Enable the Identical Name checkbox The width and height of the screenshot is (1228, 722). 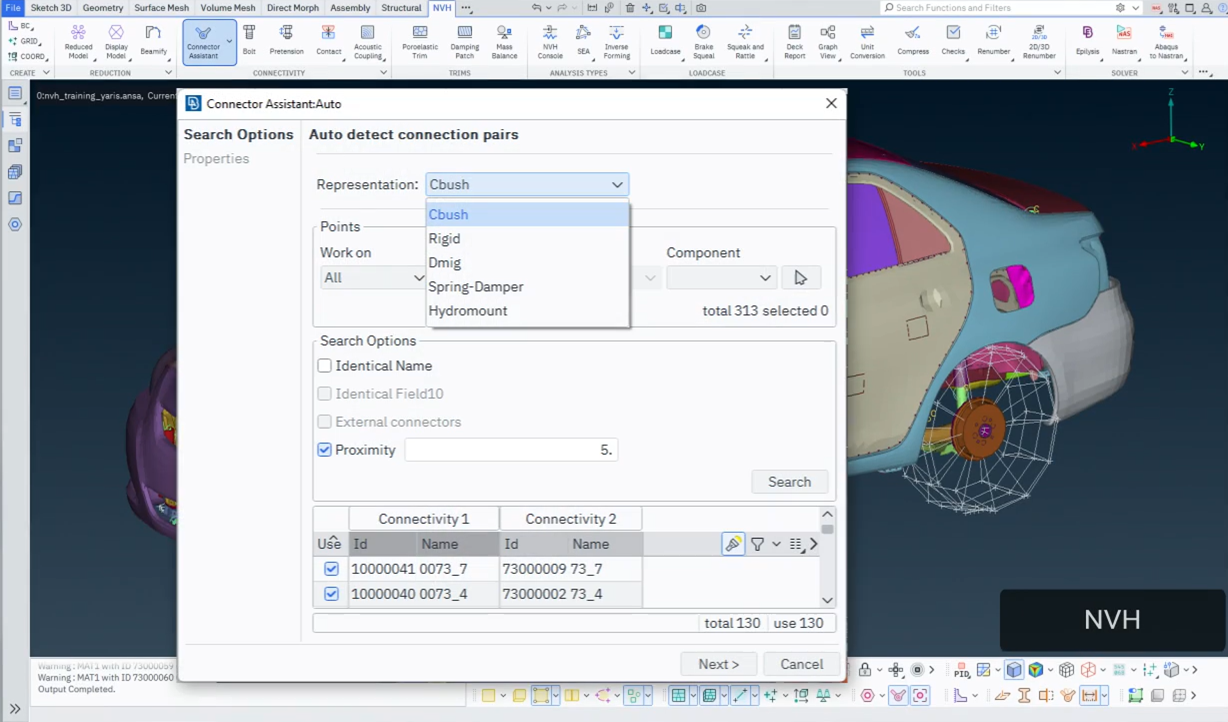(x=325, y=366)
